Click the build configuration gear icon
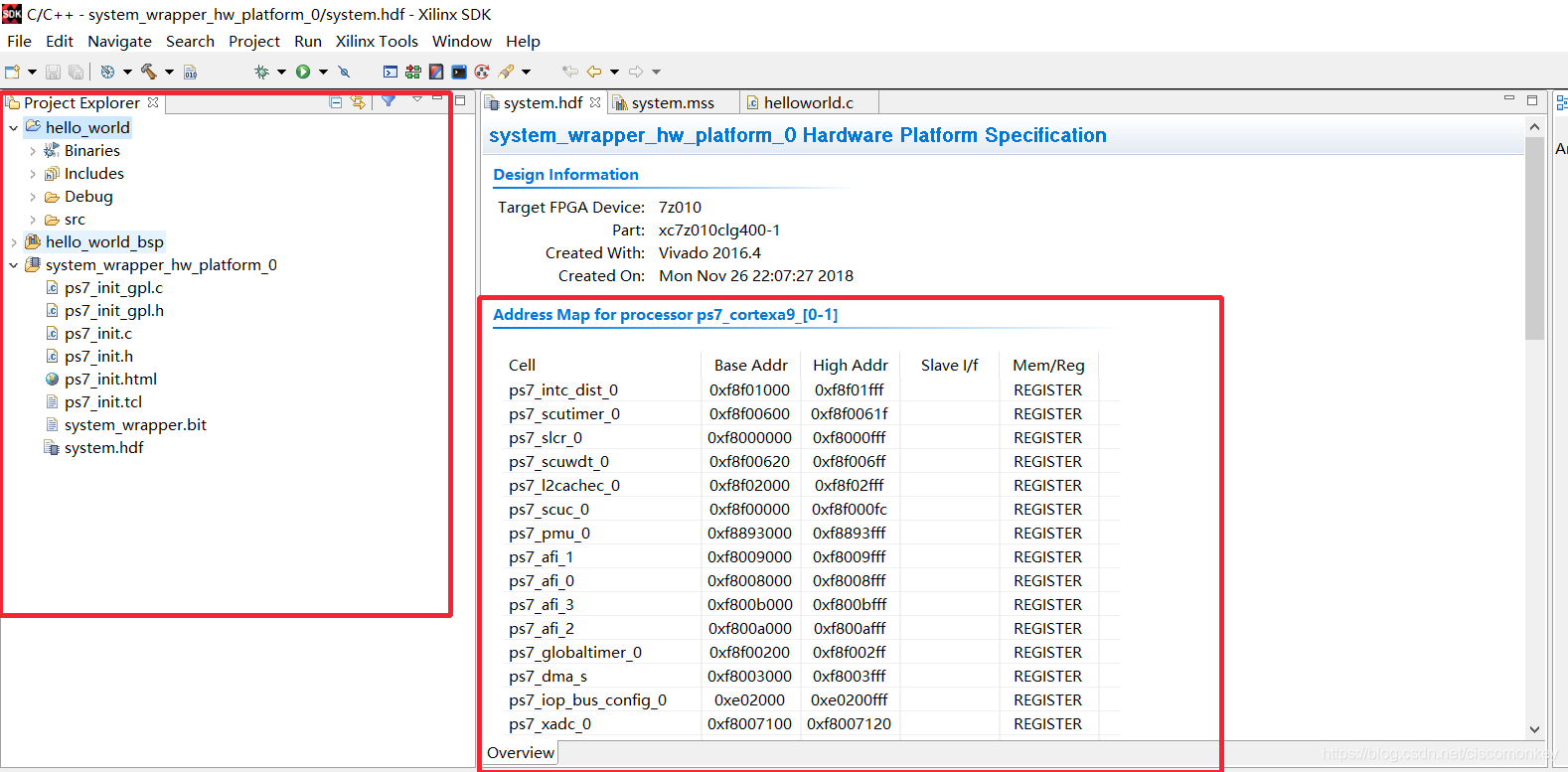Image resolution: width=1568 pixels, height=772 pixels. pyautogui.click(x=107, y=72)
